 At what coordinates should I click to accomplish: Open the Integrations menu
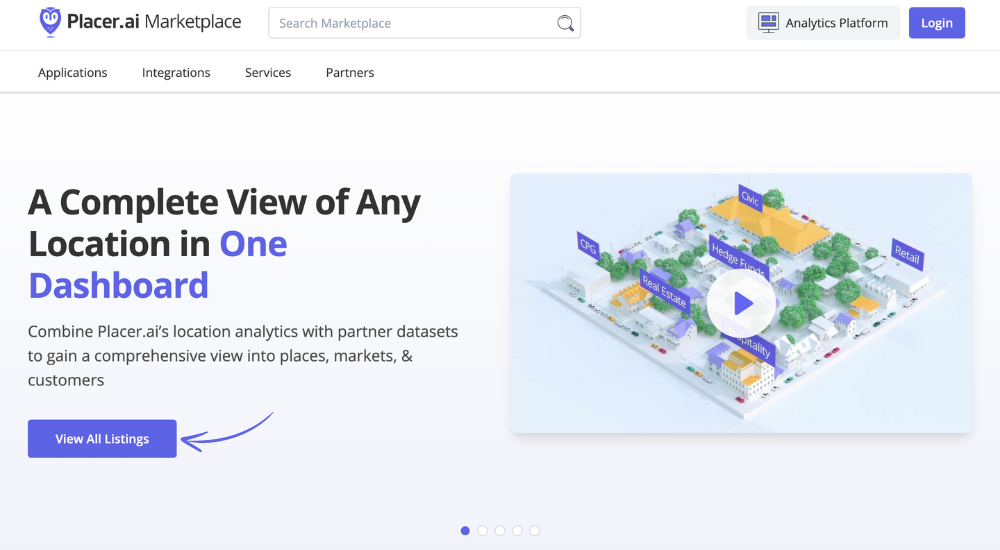(176, 73)
